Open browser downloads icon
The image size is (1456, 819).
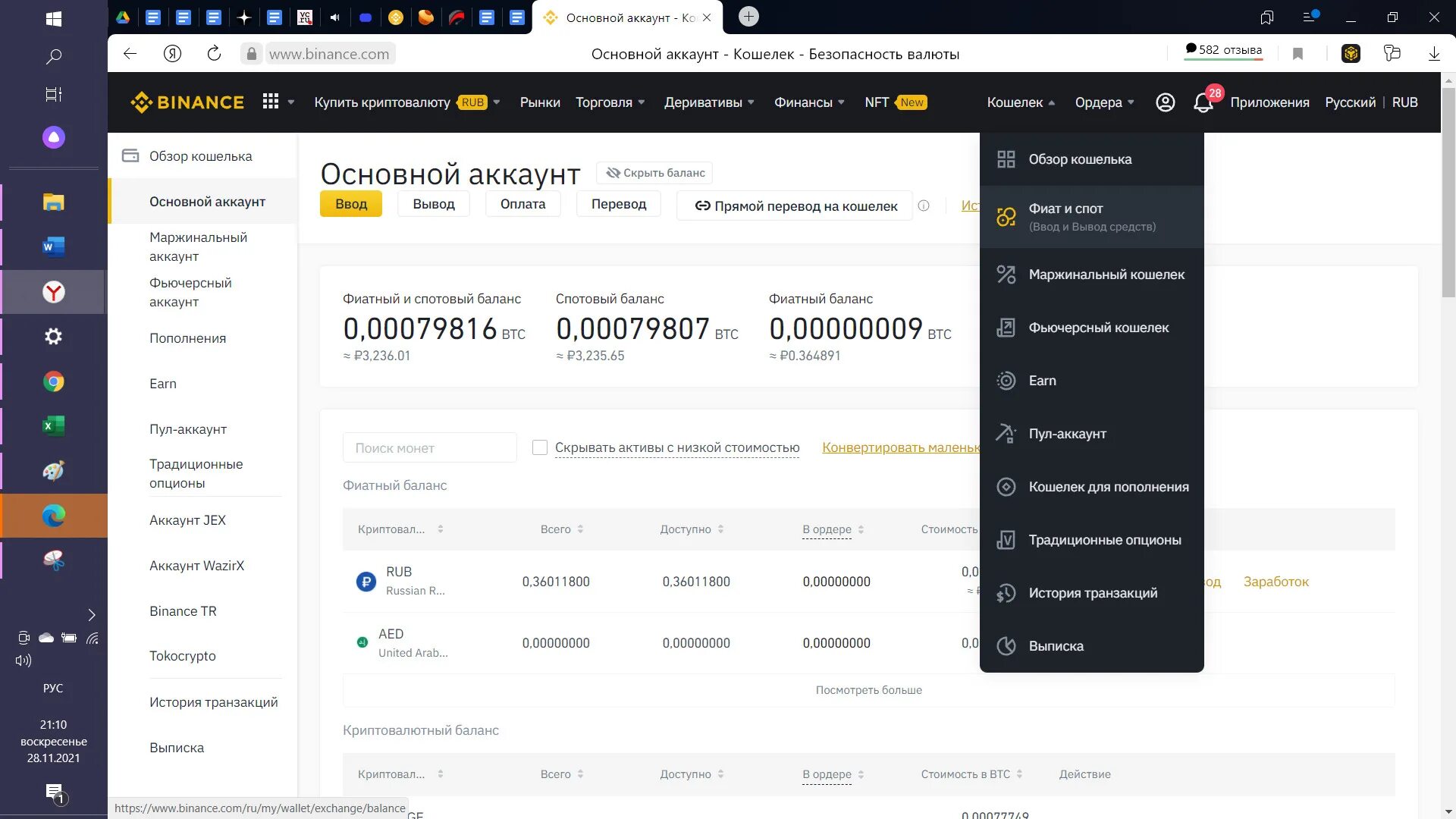click(x=1433, y=54)
